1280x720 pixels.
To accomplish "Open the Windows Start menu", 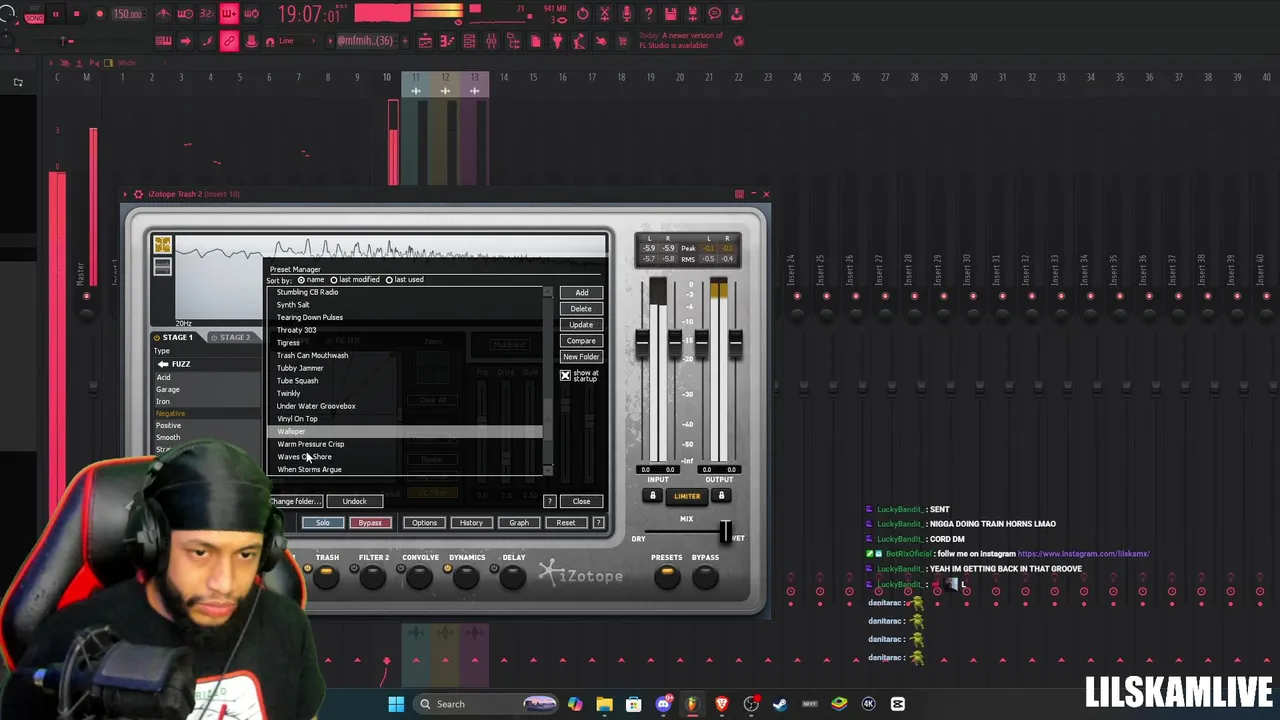I will click(396, 704).
